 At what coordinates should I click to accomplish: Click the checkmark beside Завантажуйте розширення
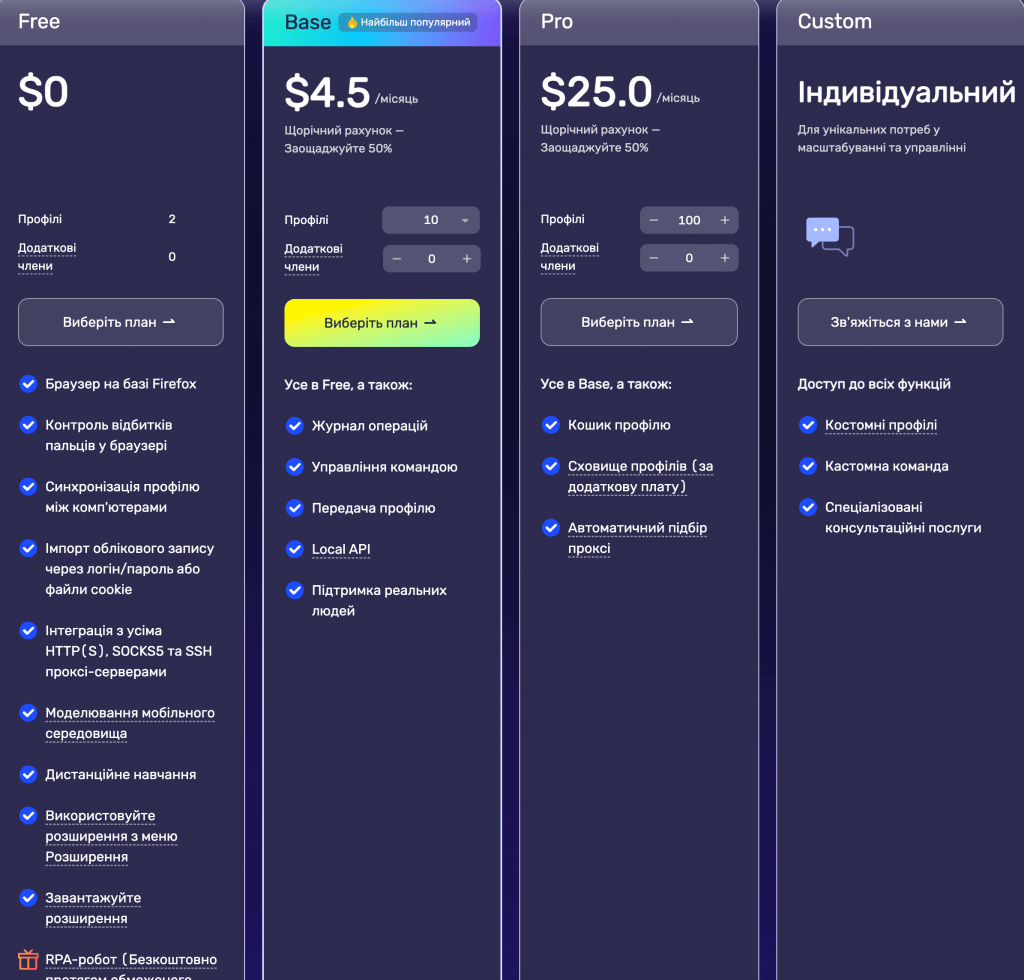coord(28,898)
